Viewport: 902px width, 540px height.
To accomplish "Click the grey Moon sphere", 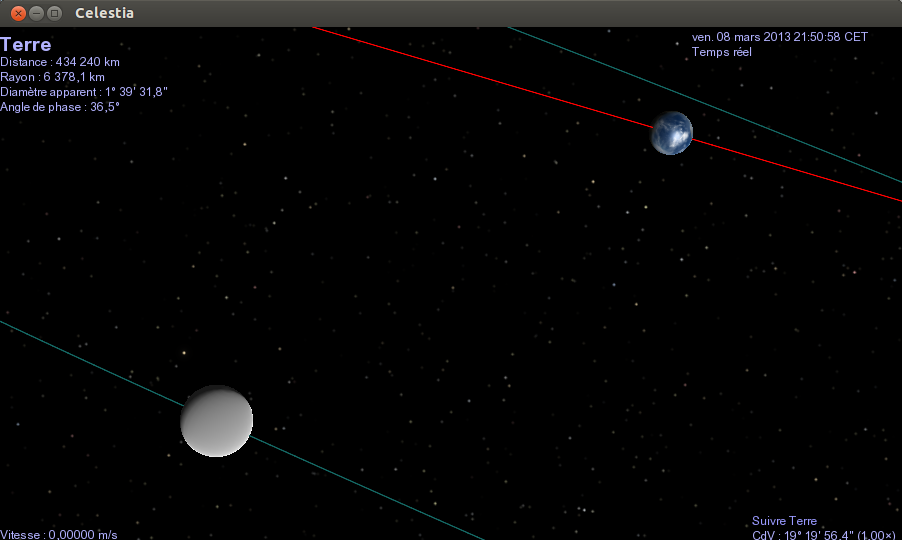I will tap(216, 421).
